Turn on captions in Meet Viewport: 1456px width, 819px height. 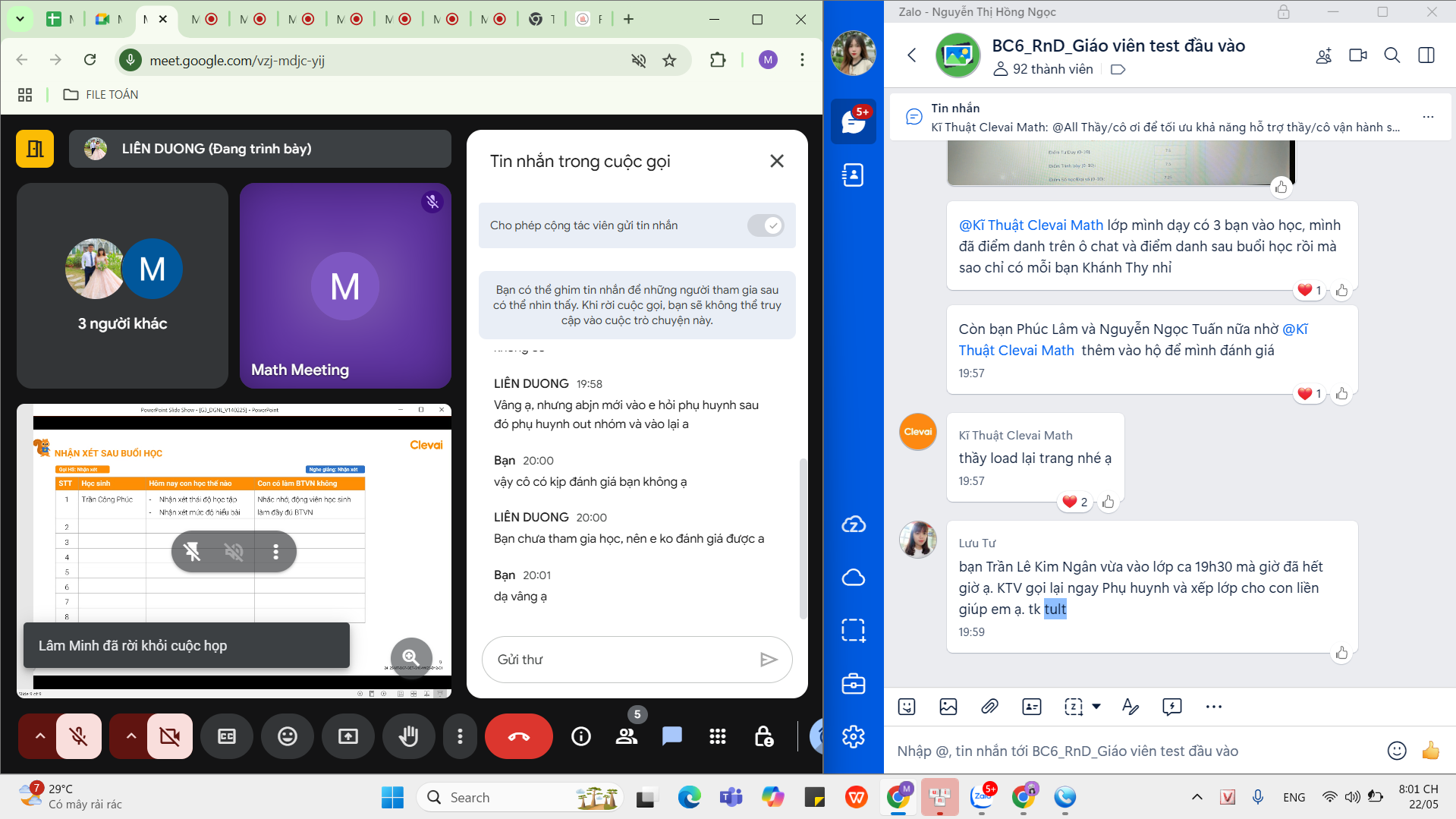227,736
